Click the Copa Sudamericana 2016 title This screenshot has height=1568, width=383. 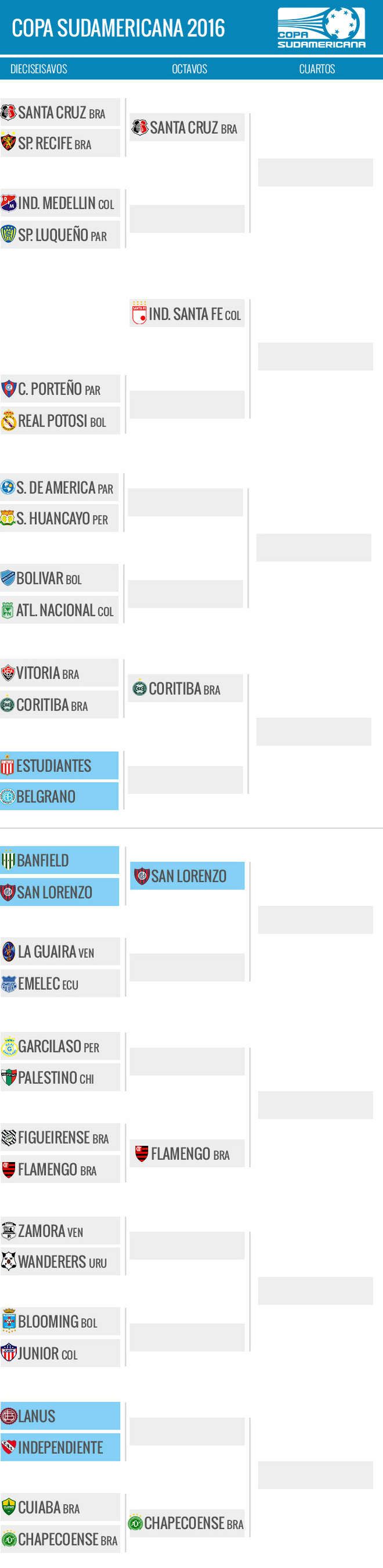tap(118, 28)
